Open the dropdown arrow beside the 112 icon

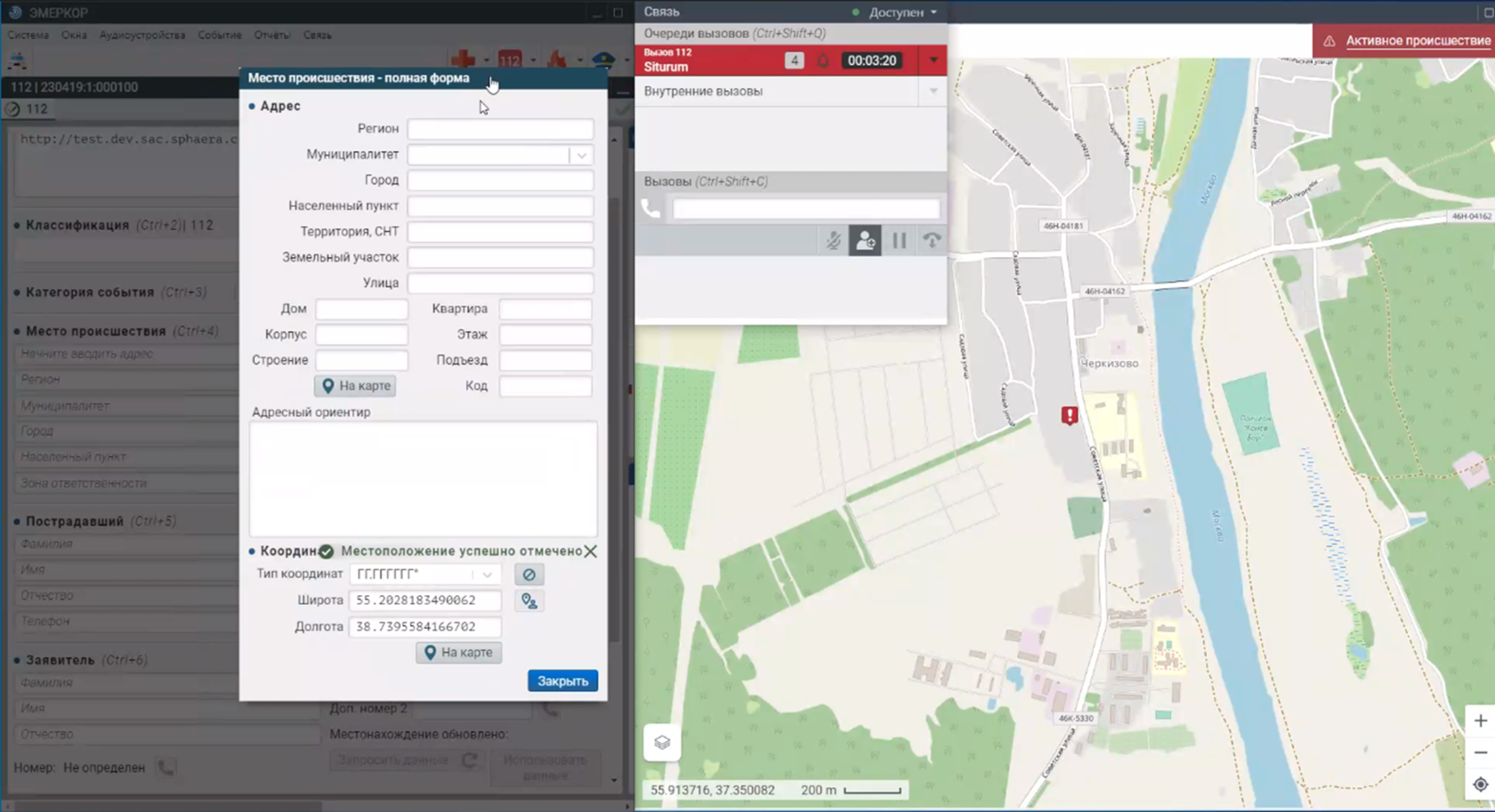(x=532, y=60)
